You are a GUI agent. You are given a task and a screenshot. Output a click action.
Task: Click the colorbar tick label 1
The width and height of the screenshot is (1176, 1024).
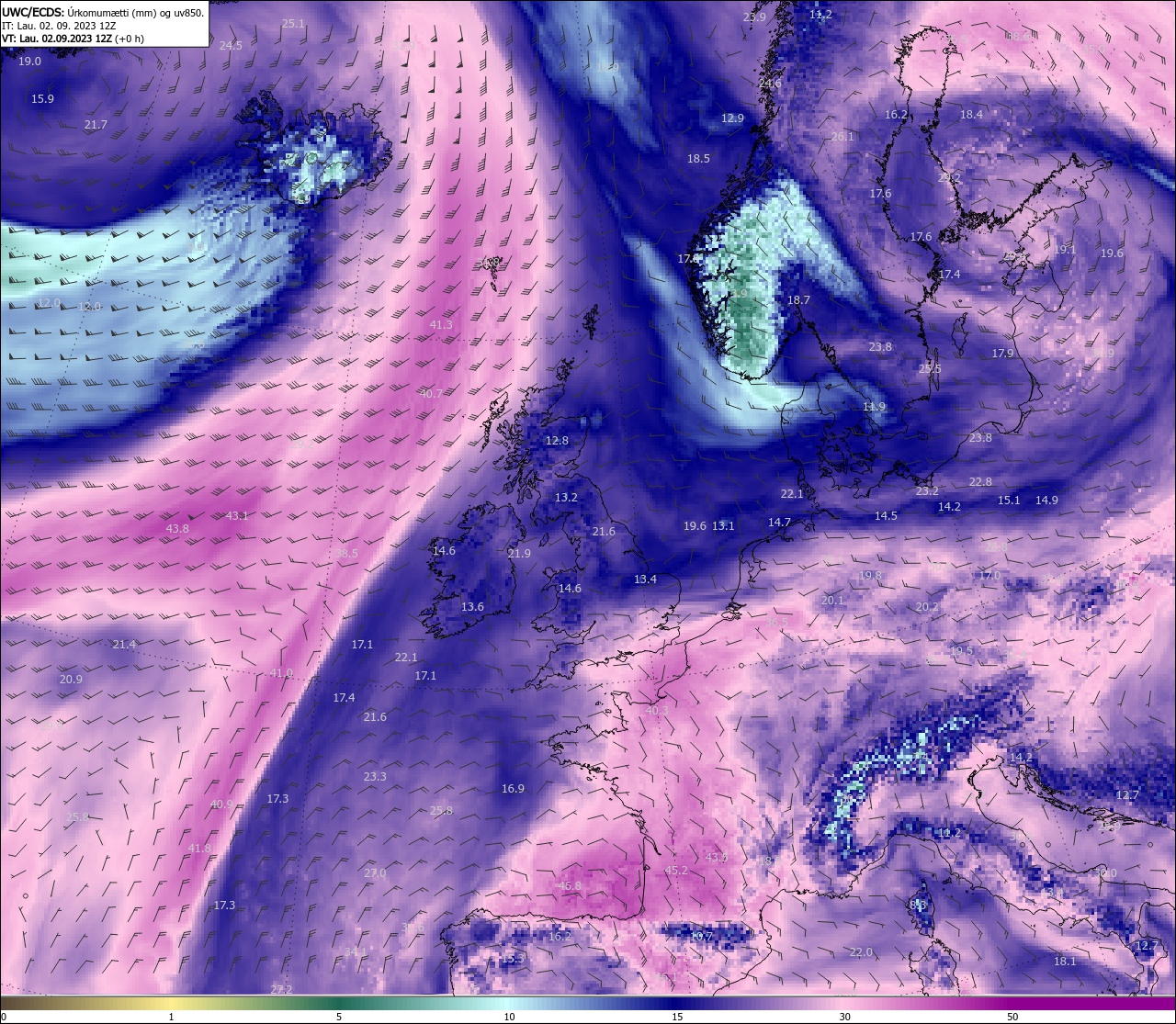[x=172, y=1017]
